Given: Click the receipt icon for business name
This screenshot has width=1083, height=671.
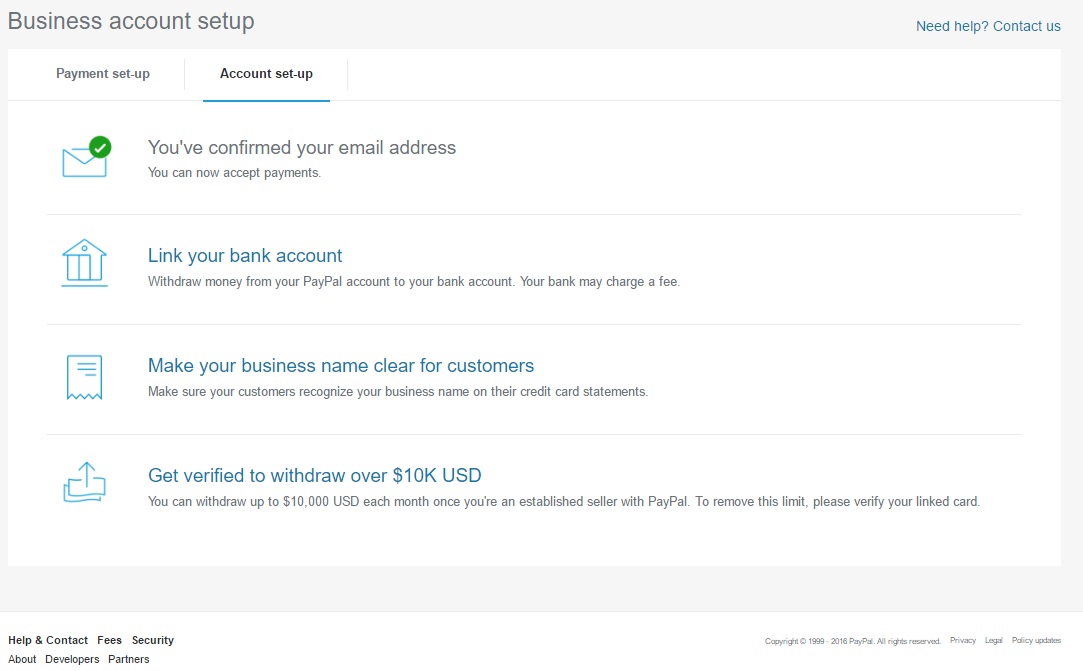Looking at the screenshot, I should pyautogui.click(x=84, y=377).
